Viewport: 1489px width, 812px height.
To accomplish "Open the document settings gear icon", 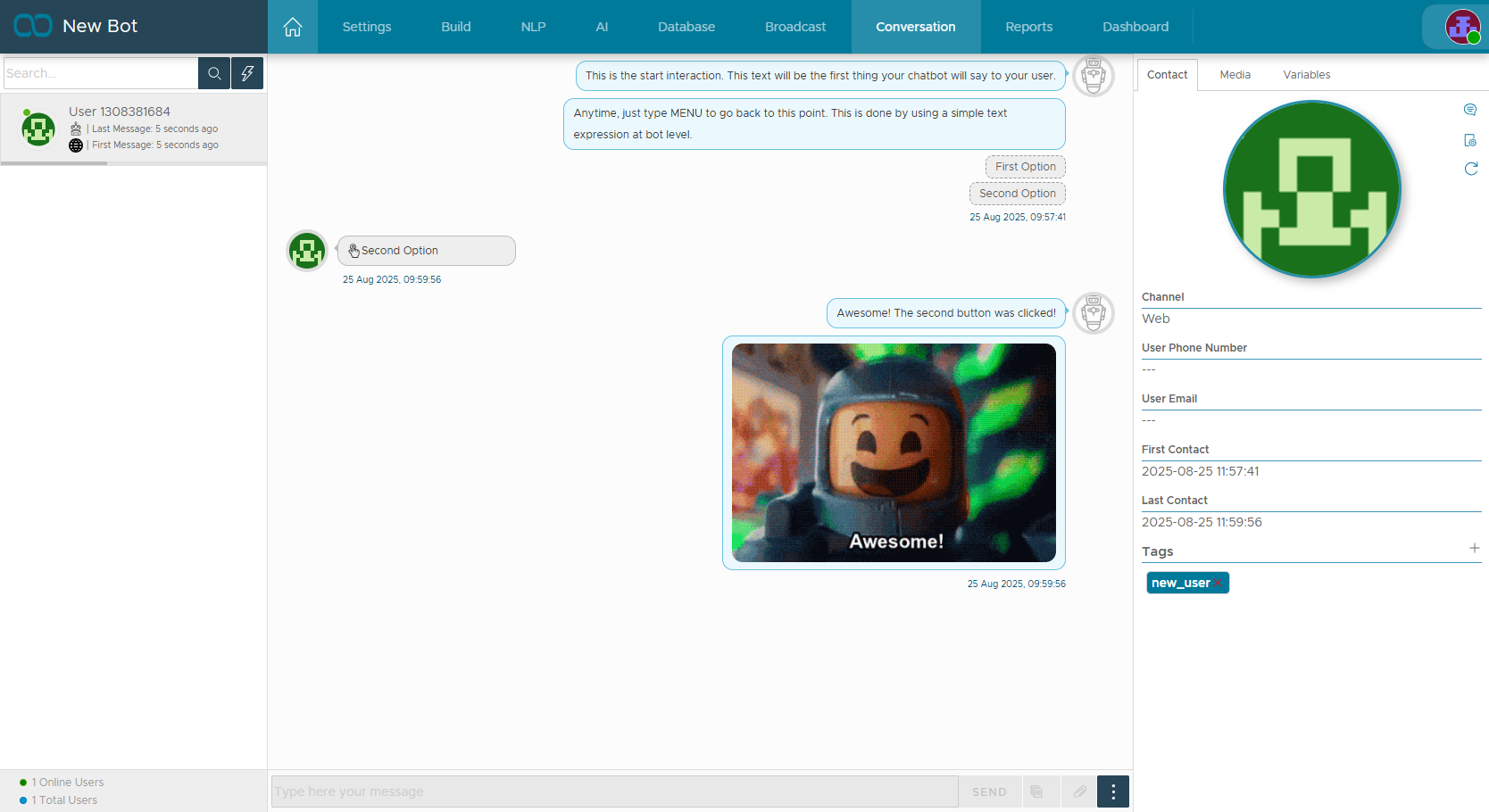I will pos(1470,140).
